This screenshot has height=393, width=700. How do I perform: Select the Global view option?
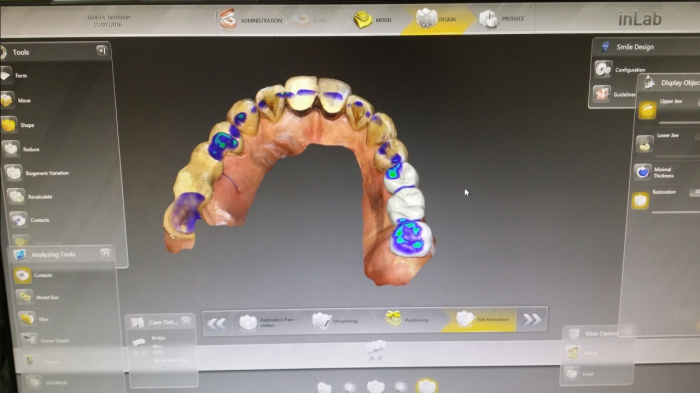pyautogui.click(x=581, y=353)
